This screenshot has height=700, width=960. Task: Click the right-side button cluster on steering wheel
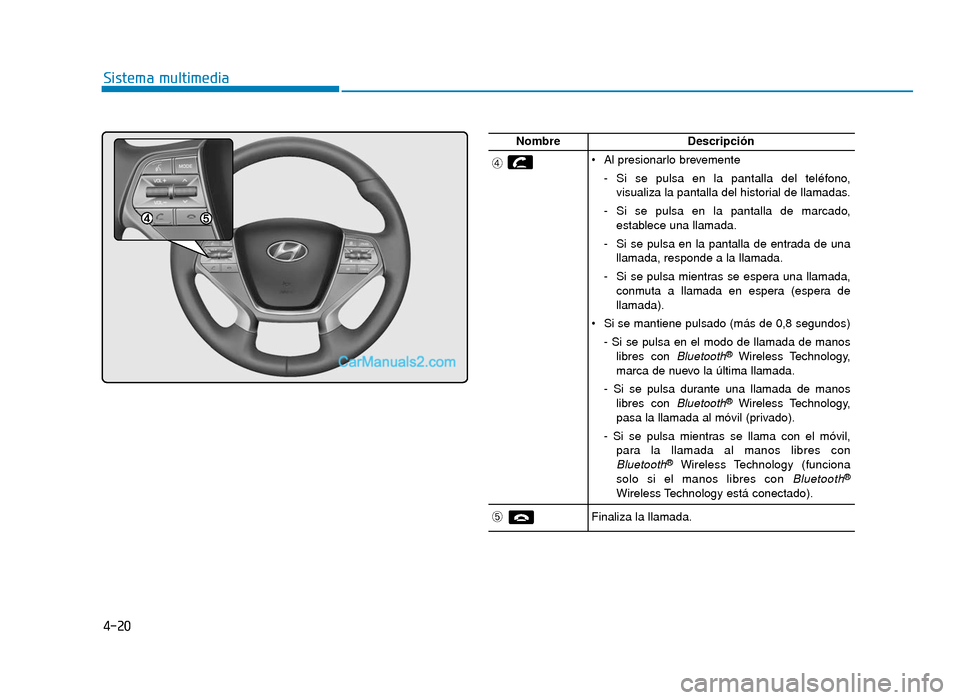[356, 255]
